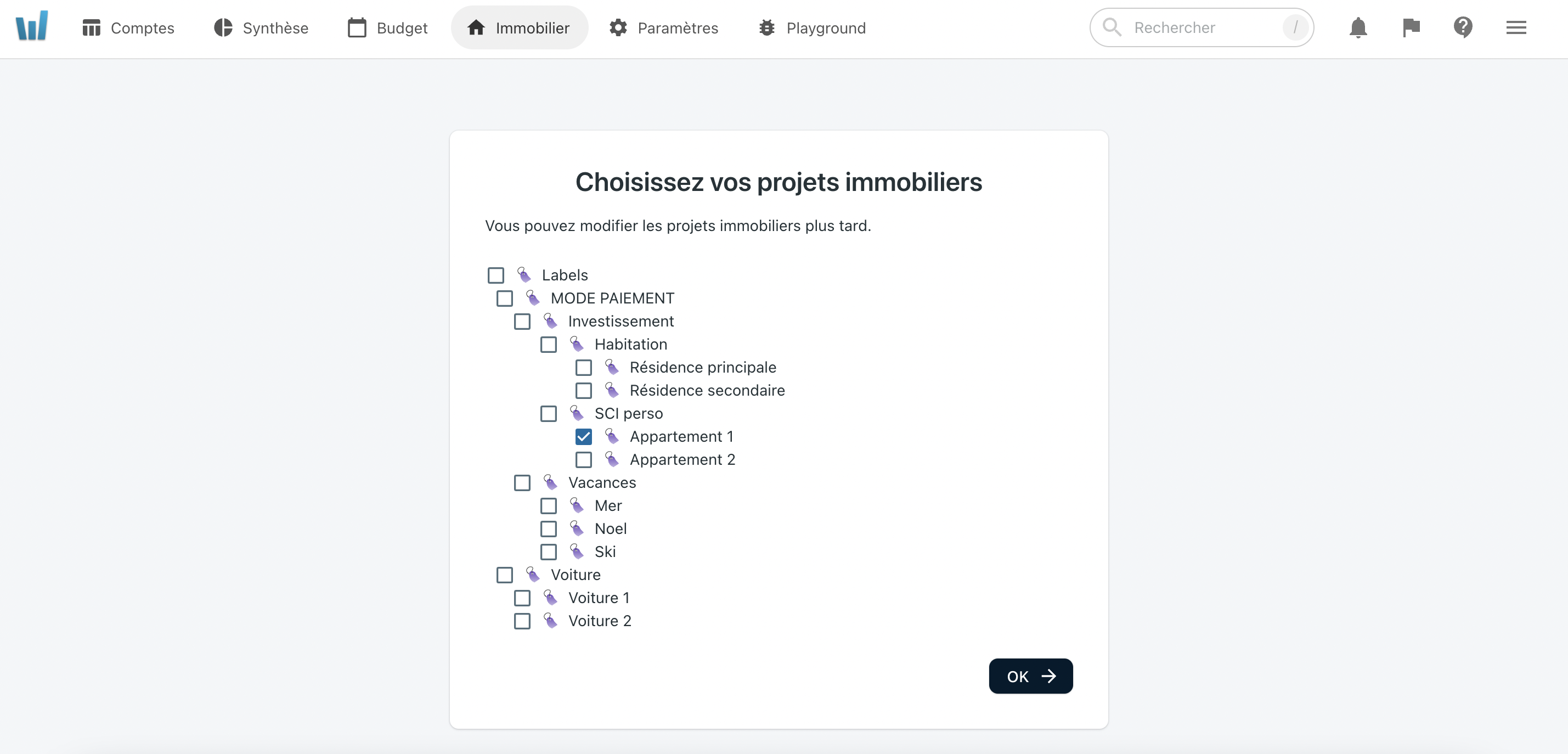Open the Budget section icon

point(357,27)
